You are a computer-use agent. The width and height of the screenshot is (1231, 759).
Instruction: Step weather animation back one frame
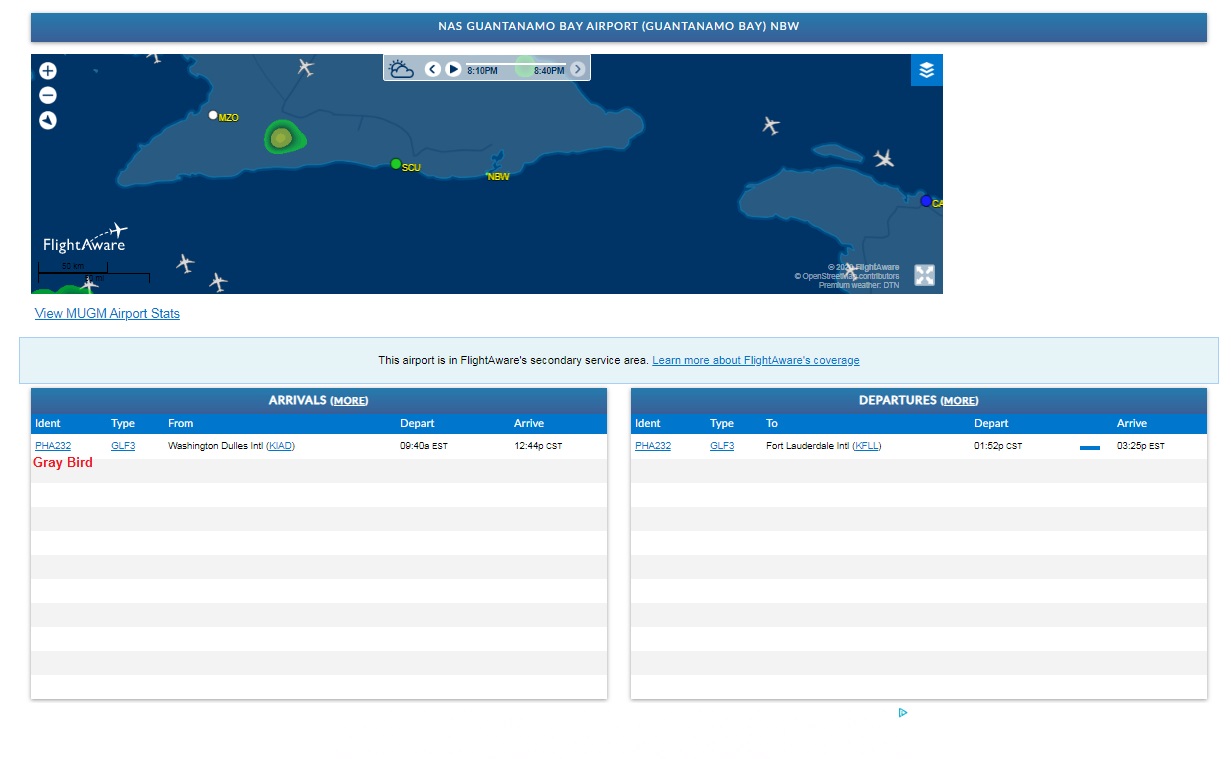point(433,69)
